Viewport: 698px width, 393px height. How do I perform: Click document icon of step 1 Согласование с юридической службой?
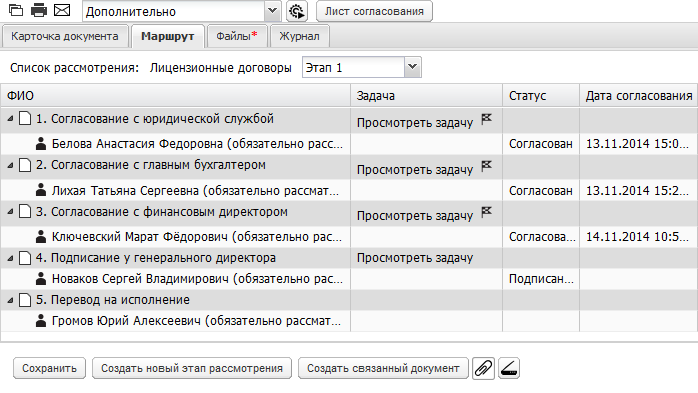pyautogui.click(x=25, y=118)
